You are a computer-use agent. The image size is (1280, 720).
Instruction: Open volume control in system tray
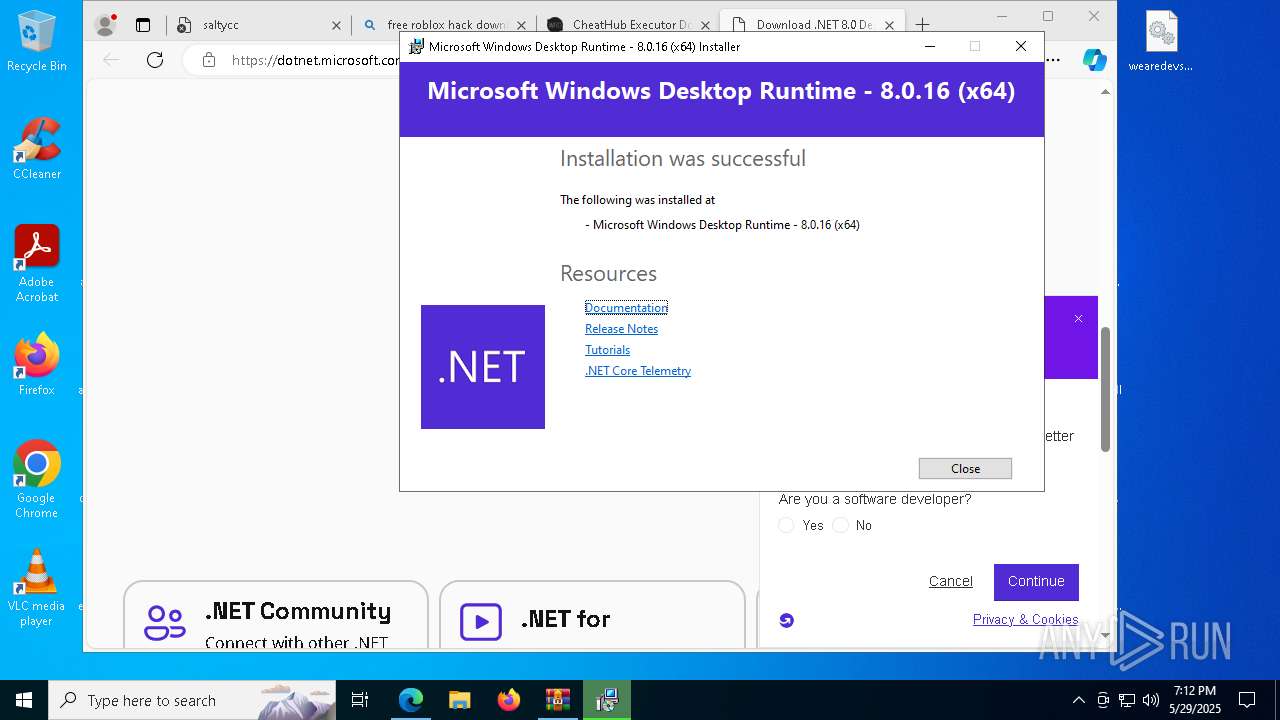tap(1151, 700)
